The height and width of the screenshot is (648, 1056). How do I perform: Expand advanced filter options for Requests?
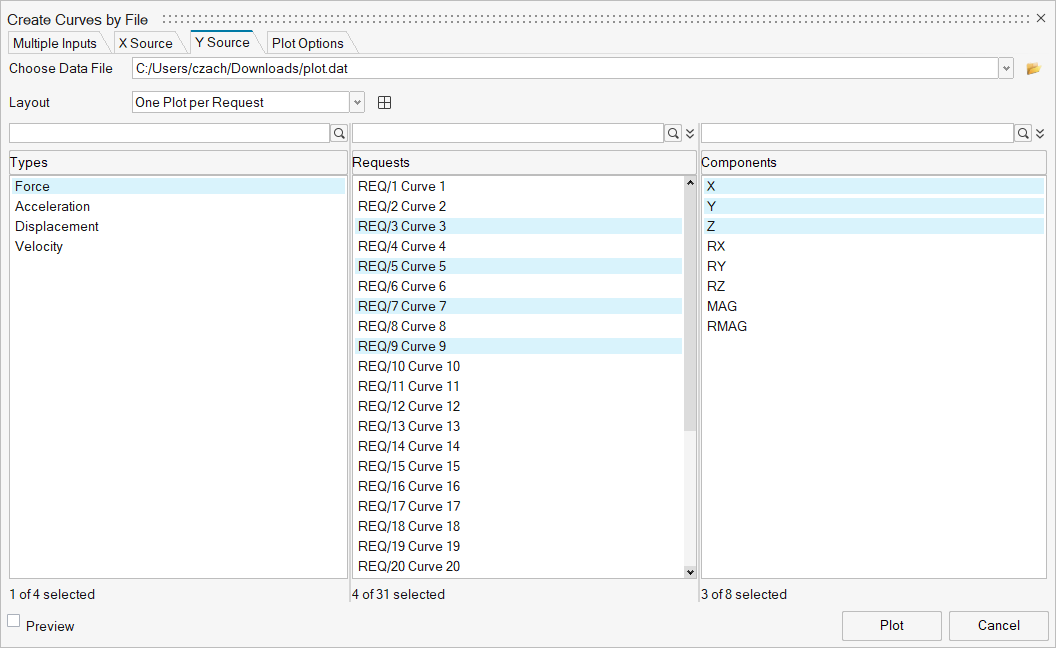pos(690,133)
